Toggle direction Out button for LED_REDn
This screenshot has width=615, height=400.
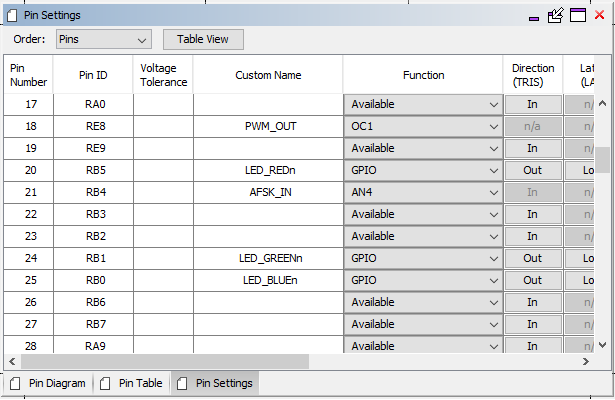click(x=533, y=170)
